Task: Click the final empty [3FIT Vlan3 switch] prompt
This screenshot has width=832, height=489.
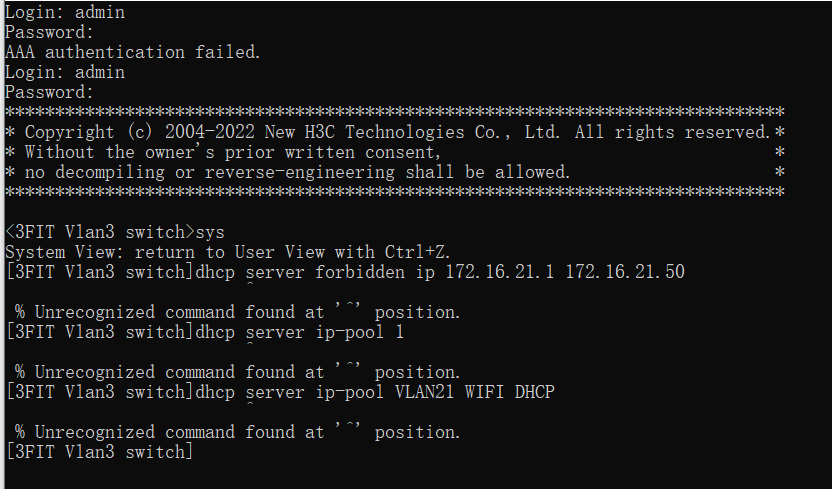Action: click(98, 452)
